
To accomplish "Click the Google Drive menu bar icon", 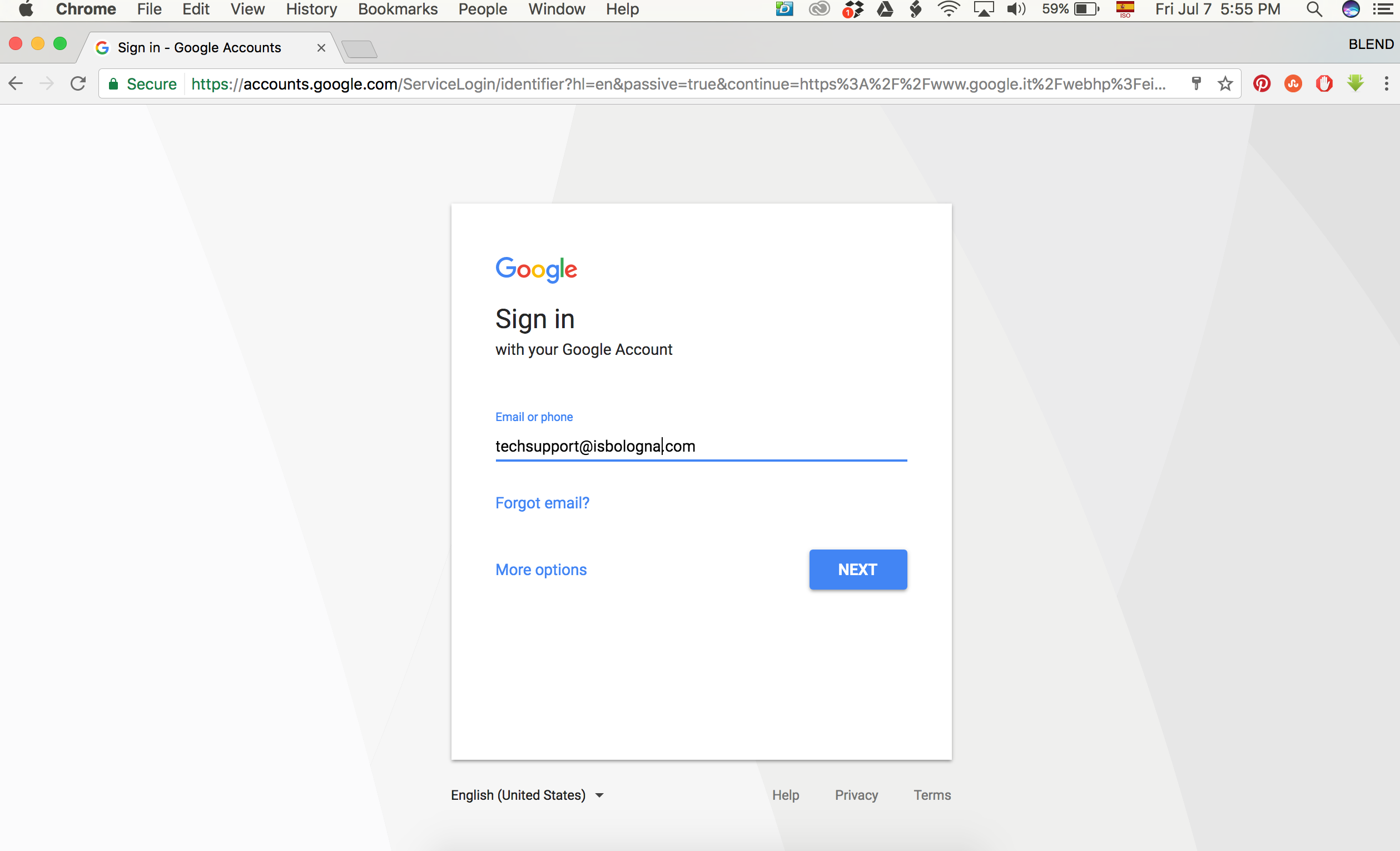I will pyautogui.click(x=885, y=9).
